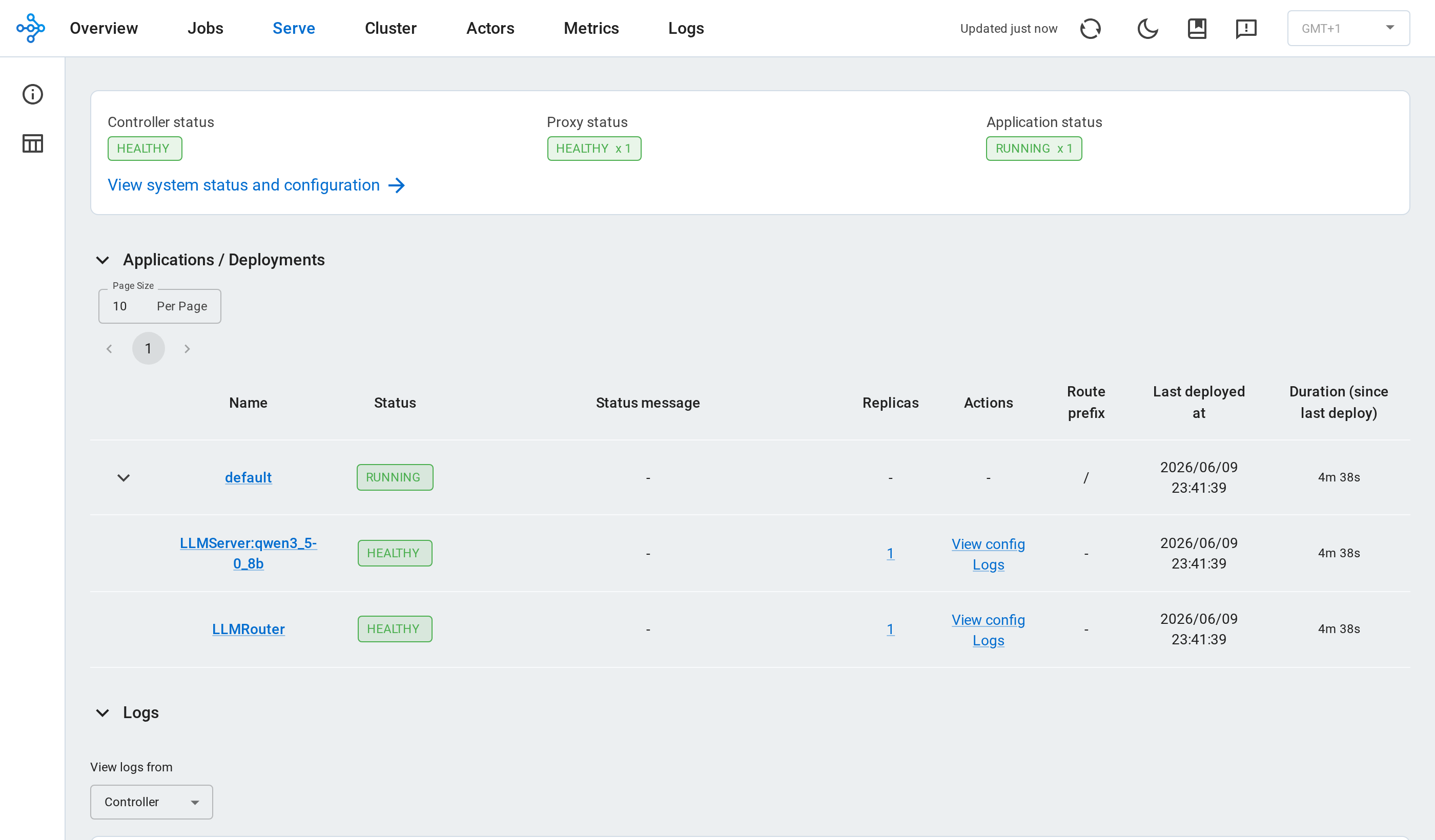The height and width of the screenshot is (840, 1435).
Task: Click the Proxy status HEALTHY x 1 badge
Action: (x=594, y=149)
